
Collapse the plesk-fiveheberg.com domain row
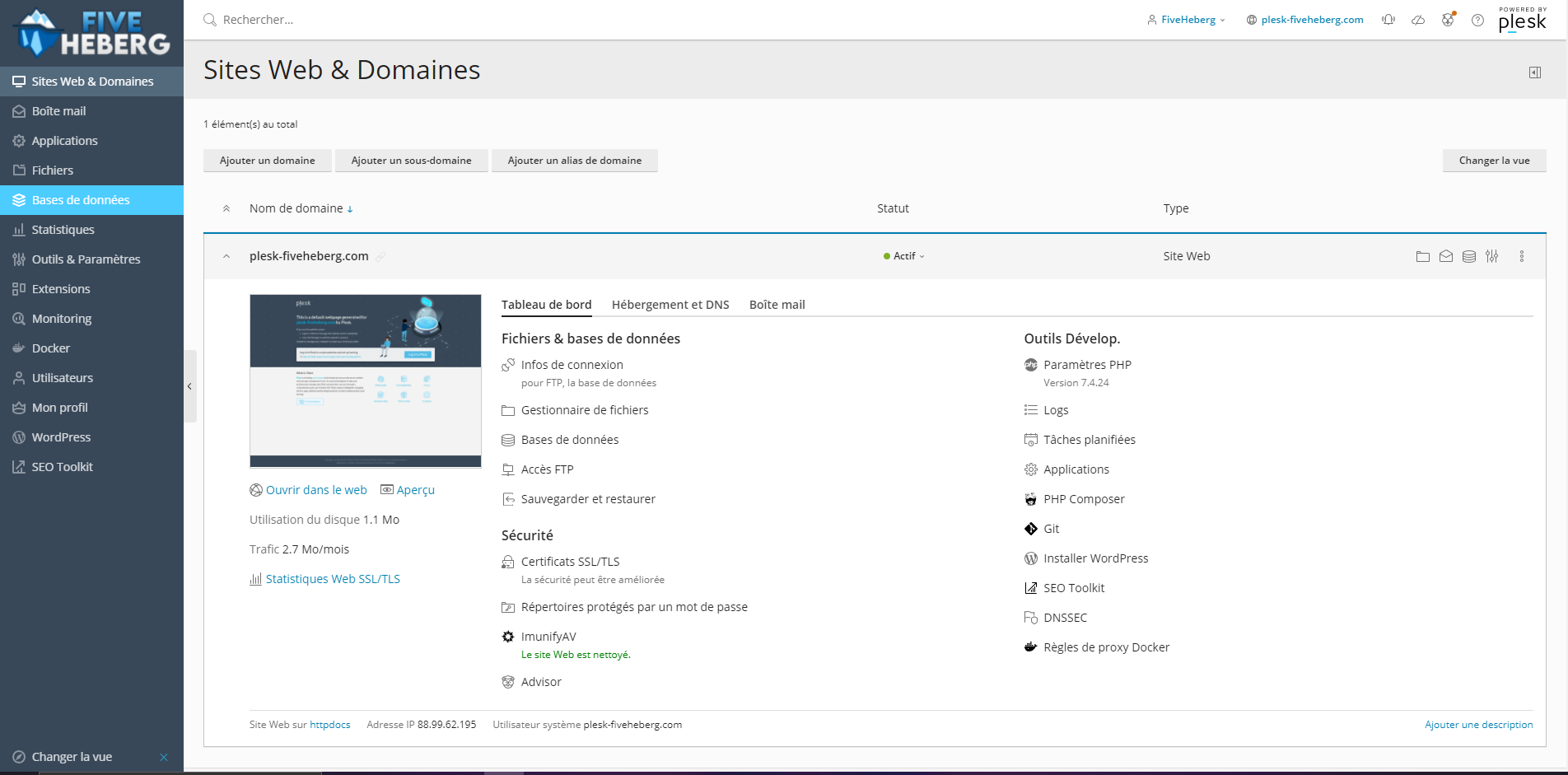tap(226, 256)
